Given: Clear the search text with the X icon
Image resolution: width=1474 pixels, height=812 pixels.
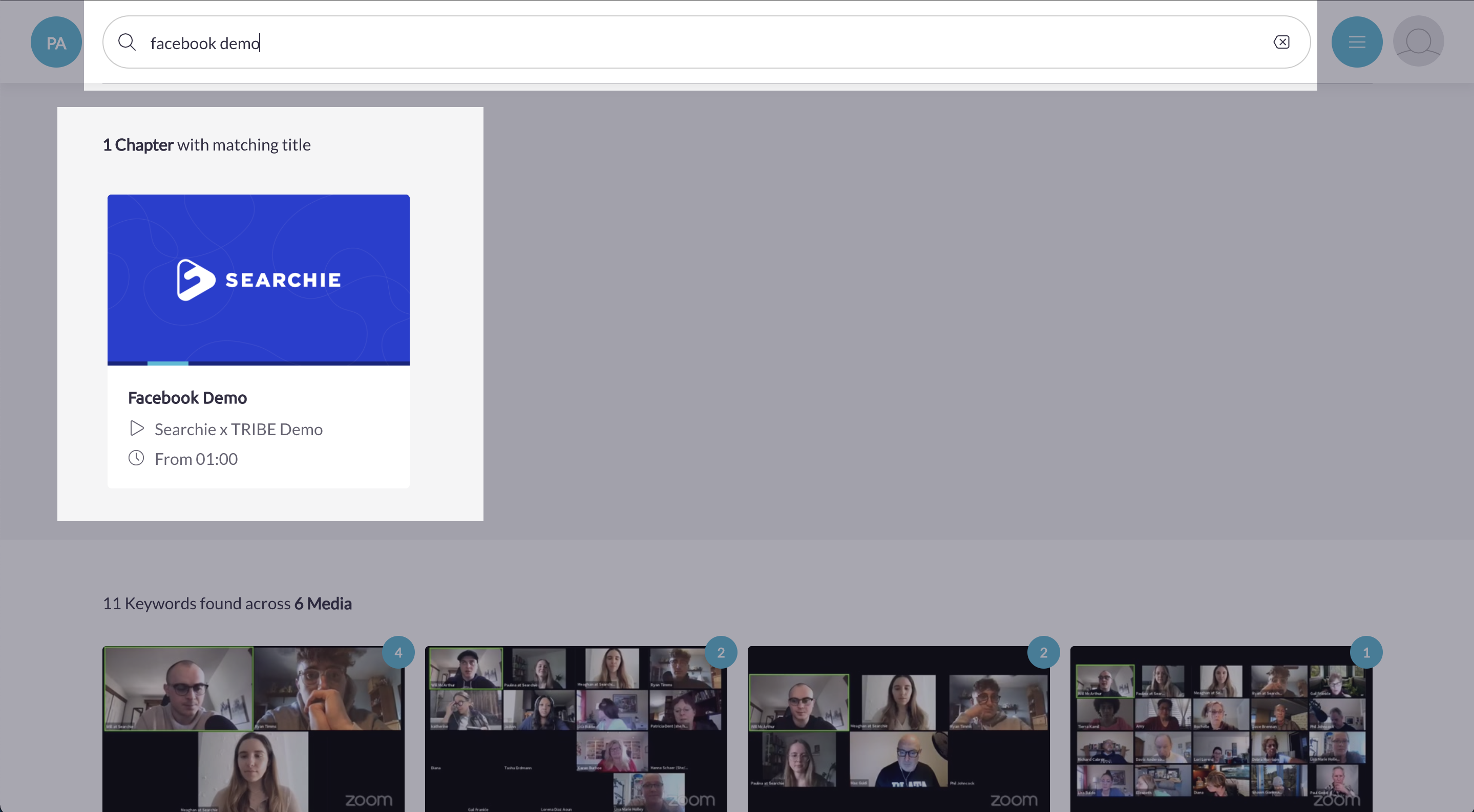Looking at the screenshot, I should [x=1282, y=42].
